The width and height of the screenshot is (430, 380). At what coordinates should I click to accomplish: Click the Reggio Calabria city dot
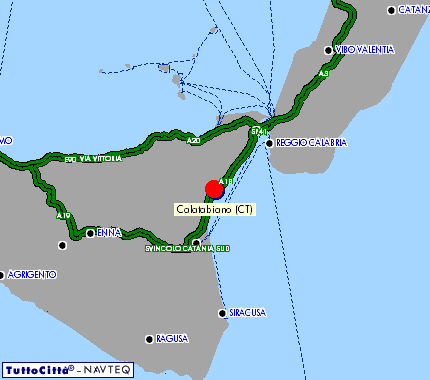click(x=269, y=143)
